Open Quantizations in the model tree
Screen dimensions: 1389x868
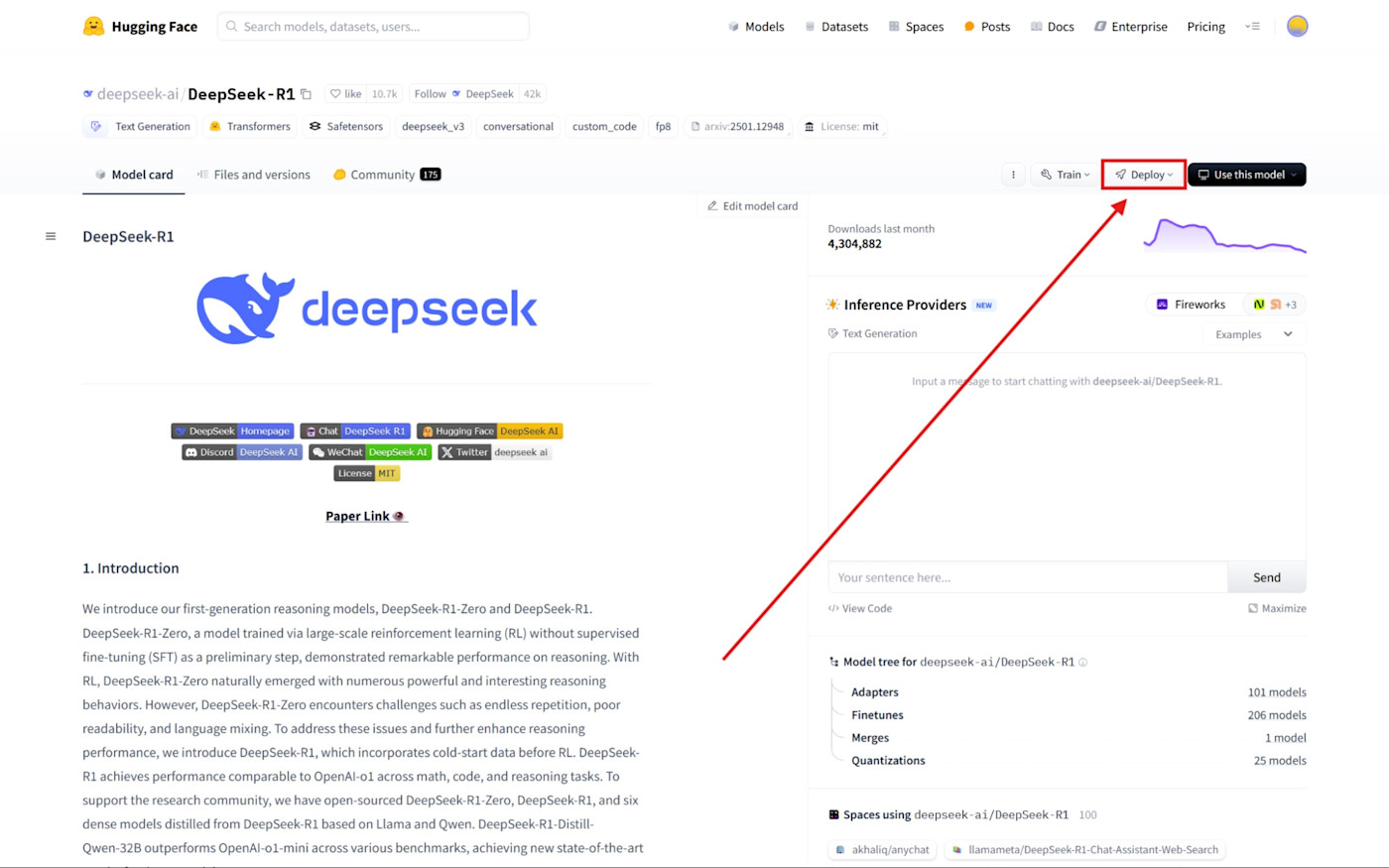click(x=888, y=761)
